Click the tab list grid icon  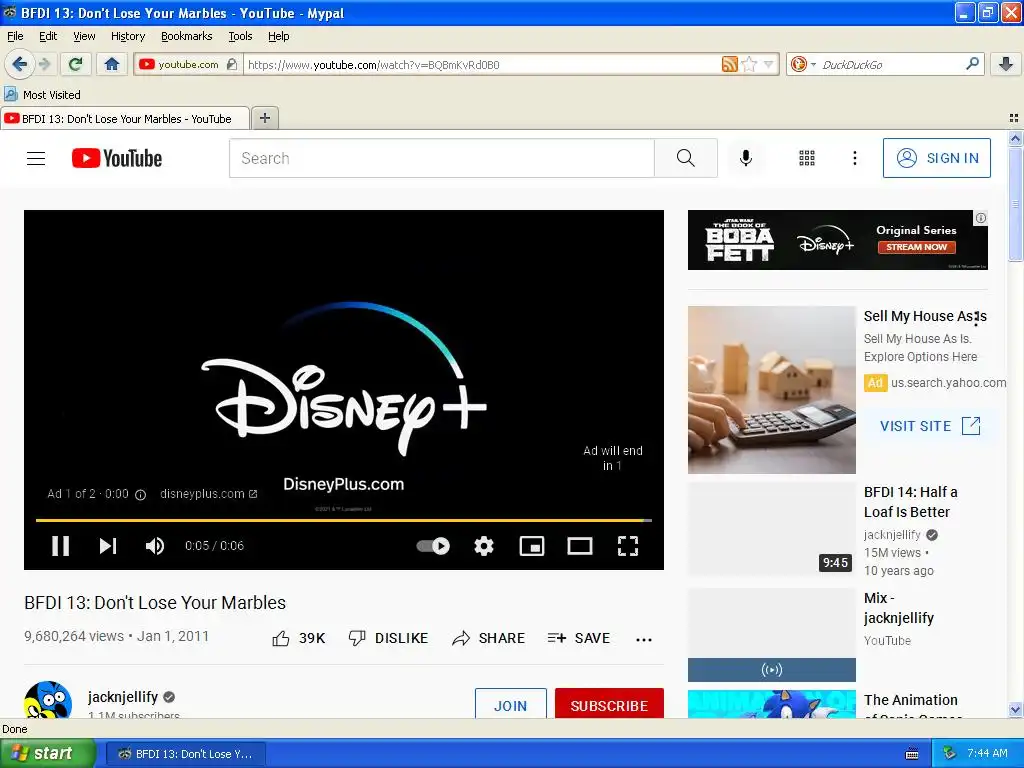1014,118
